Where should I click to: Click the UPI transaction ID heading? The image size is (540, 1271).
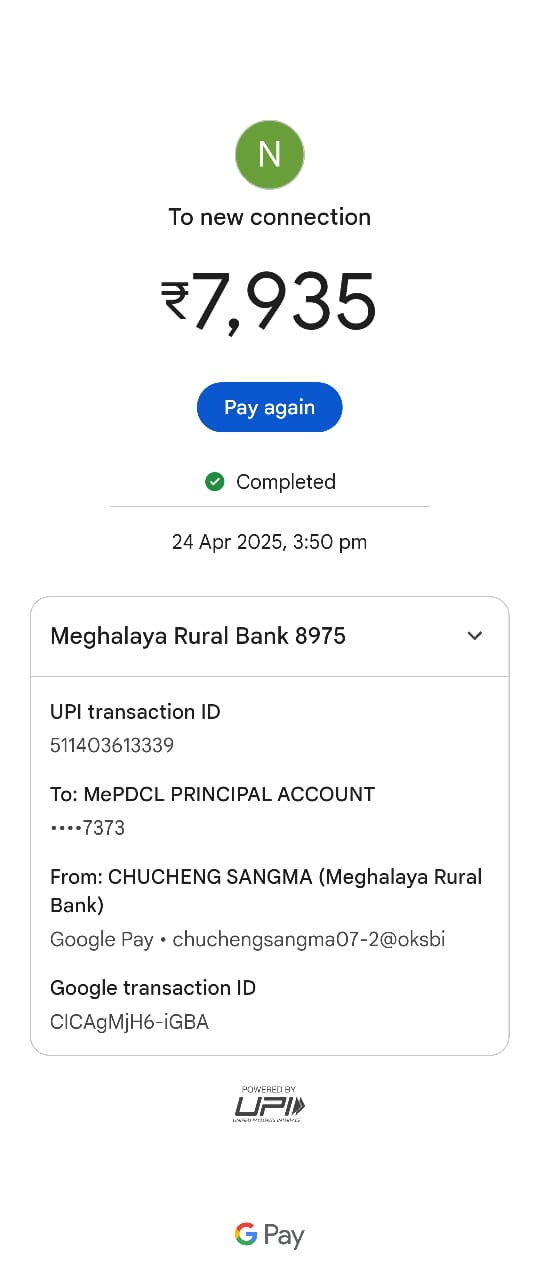pos(135,712)
